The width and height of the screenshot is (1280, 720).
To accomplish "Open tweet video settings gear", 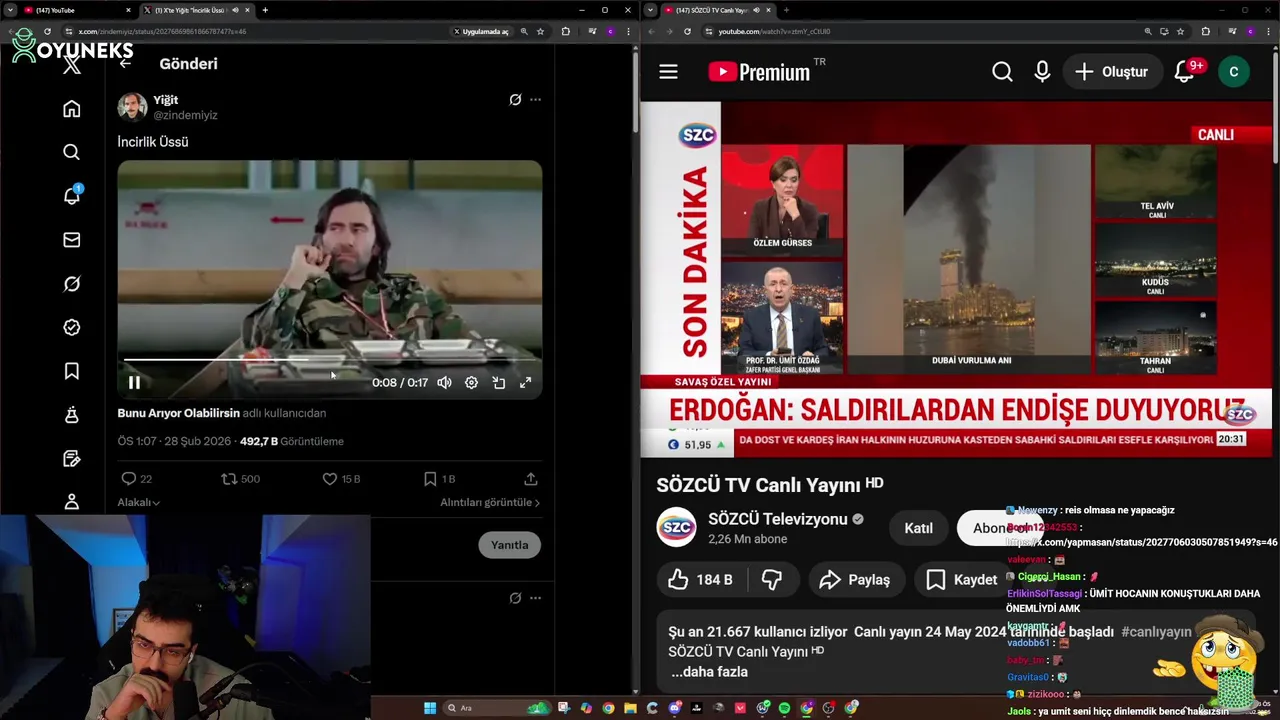I will point(471,382).
